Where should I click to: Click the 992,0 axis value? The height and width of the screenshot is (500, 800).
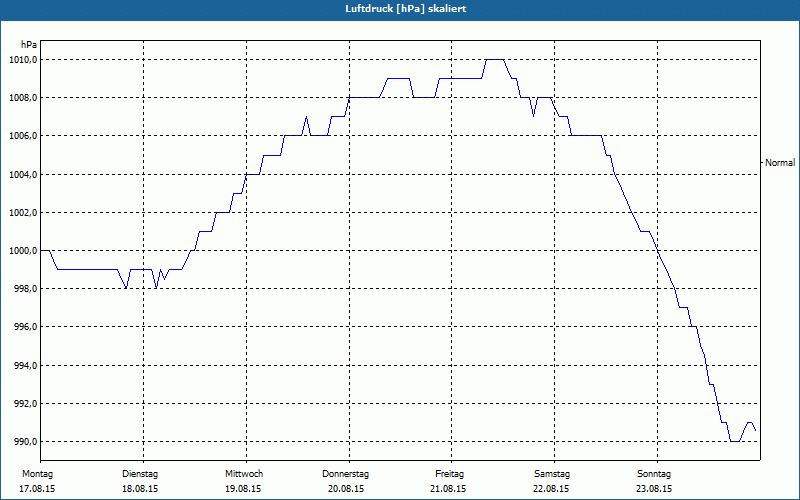point(25,404)
